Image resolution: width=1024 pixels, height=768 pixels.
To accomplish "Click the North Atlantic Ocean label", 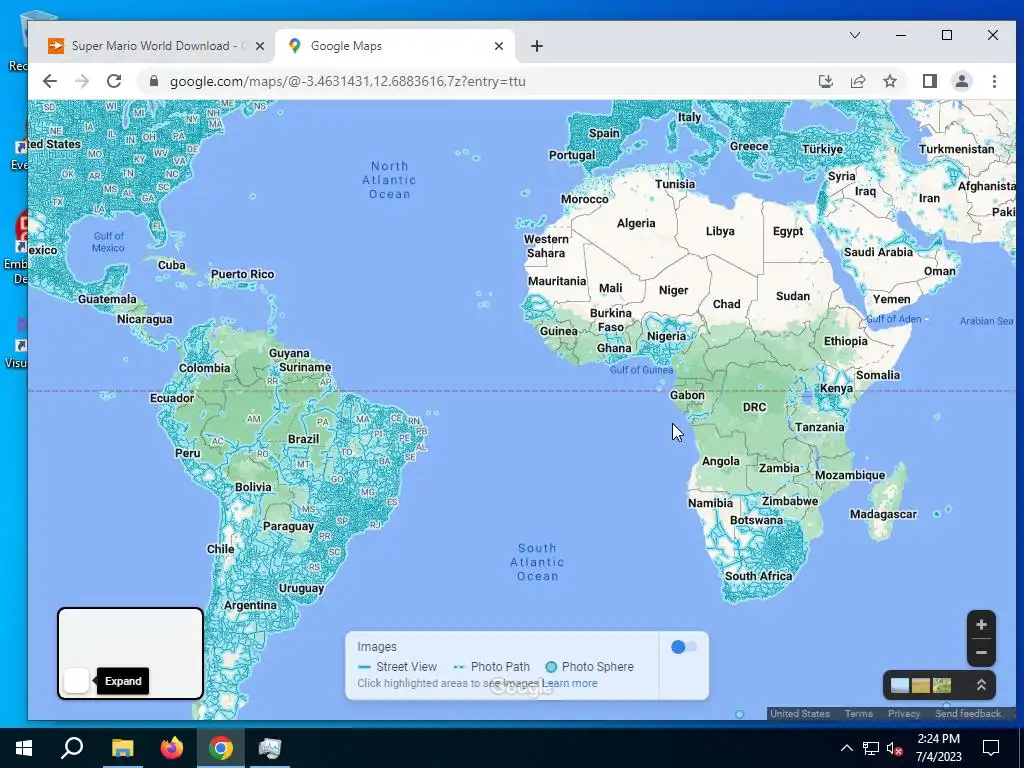I will tap(389, 180).
